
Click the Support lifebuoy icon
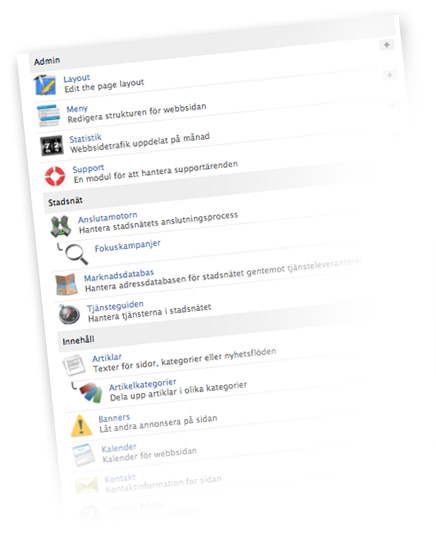pyautogui.click(x=55, y=176)
